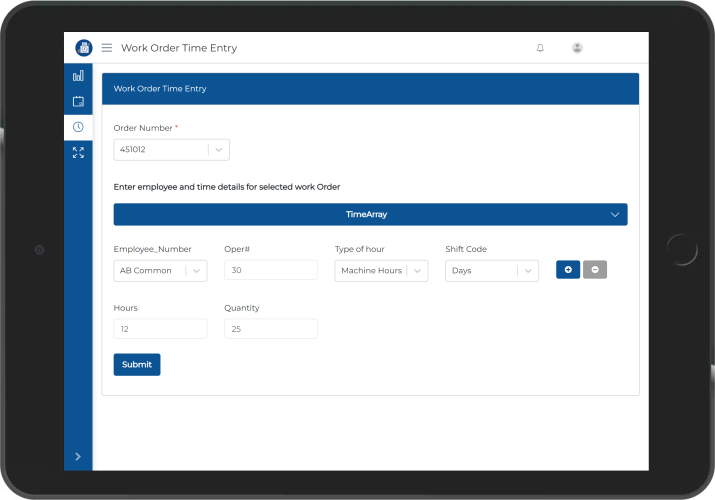Image resolution: width=715 pixels, height=500 pixels.
Task: Open Shift Code Days dropdown
Action: (492, 271)
